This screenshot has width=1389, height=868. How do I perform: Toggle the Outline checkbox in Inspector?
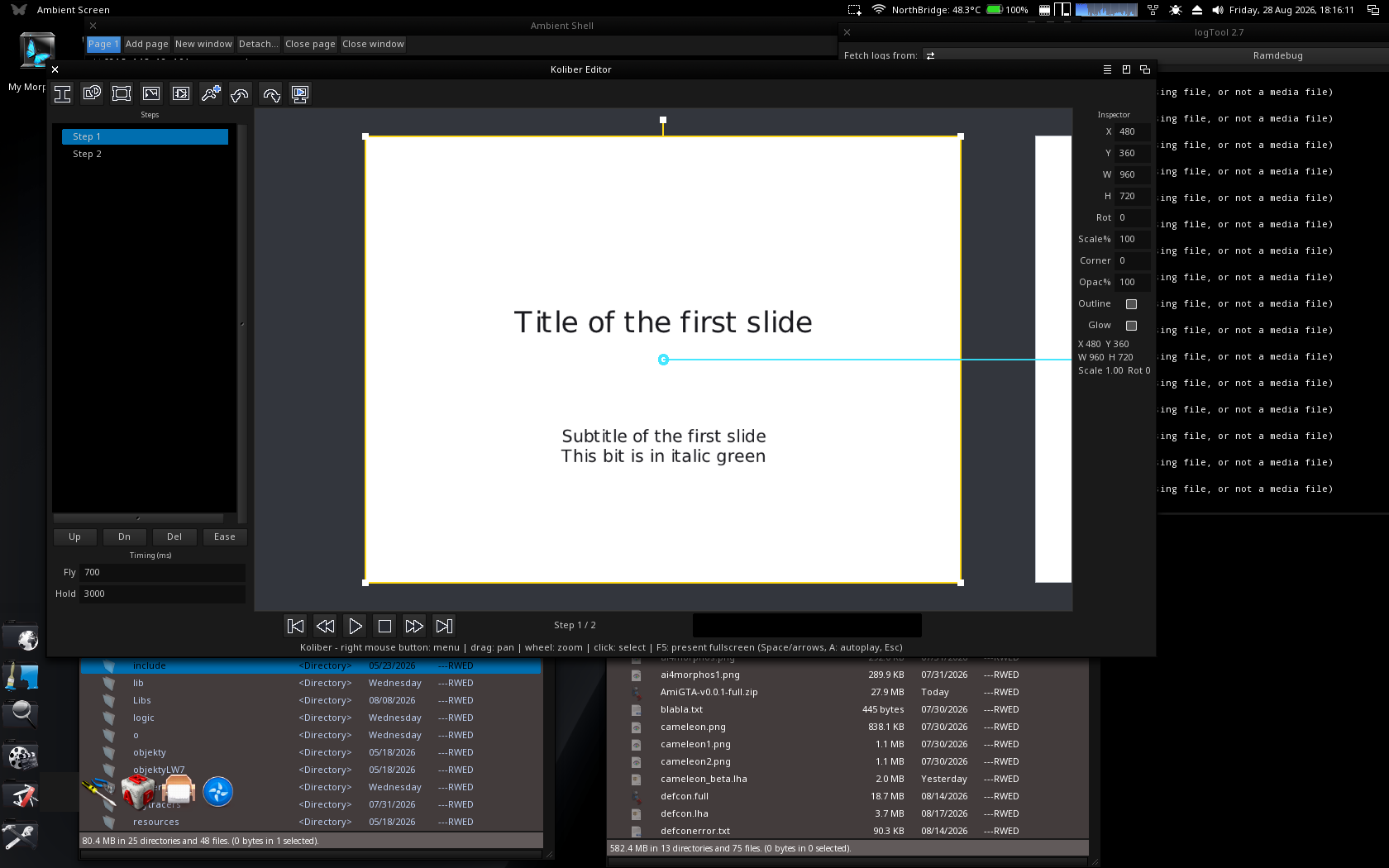tap(1132, 304)
